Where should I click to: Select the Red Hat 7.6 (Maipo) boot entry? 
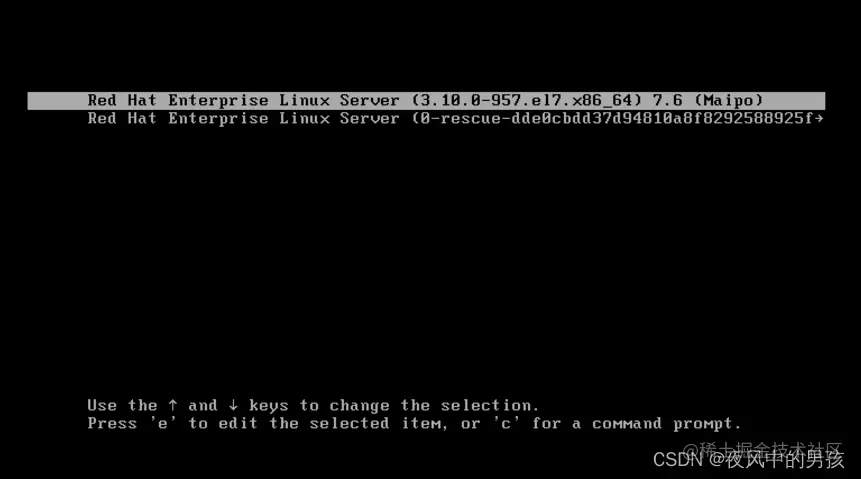(426, 101)
